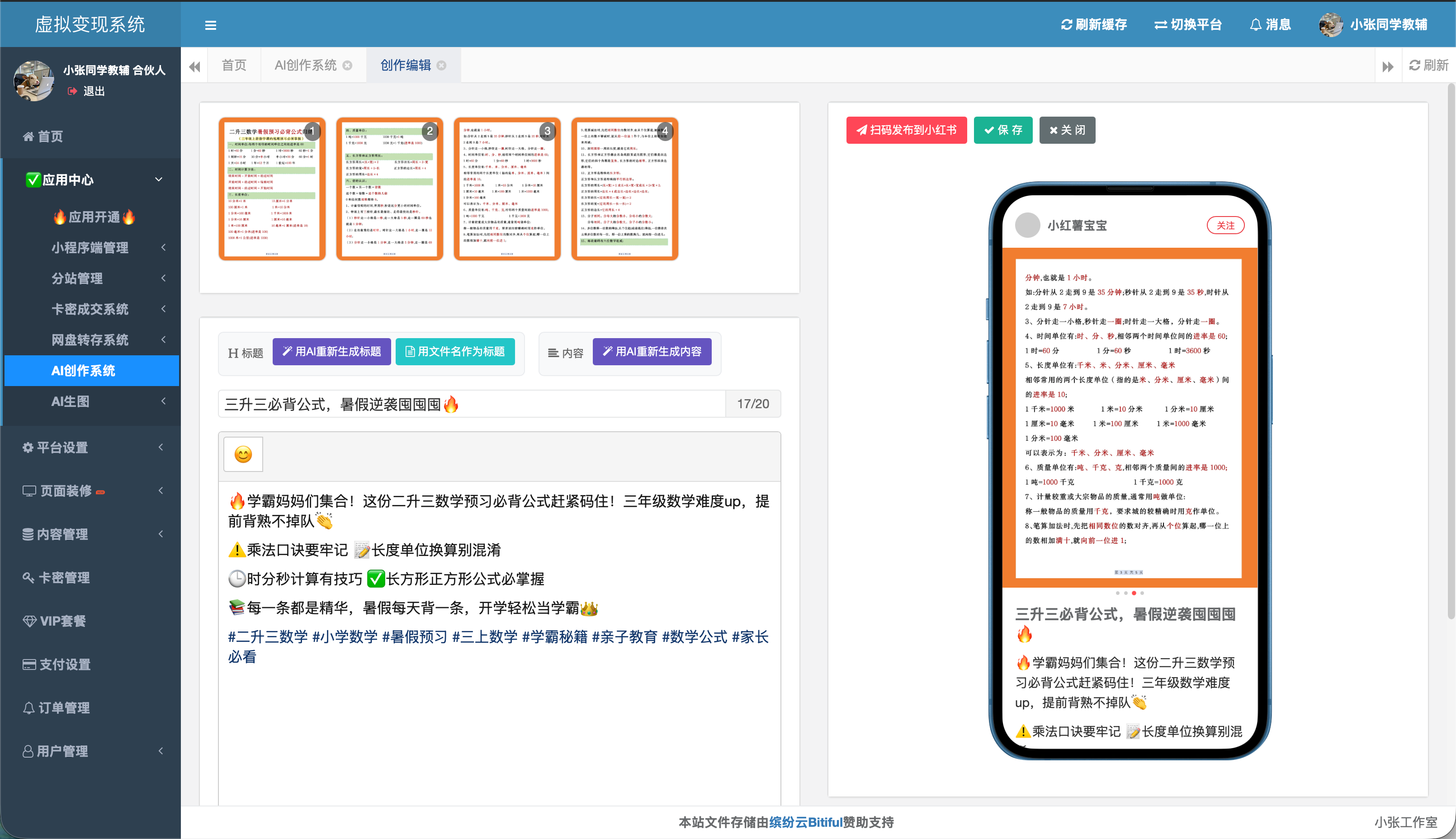Toggle the hamburger sidebar menu icon
Image resolution: width=1456 pixels, height=839 pixels.
[210, 25]
